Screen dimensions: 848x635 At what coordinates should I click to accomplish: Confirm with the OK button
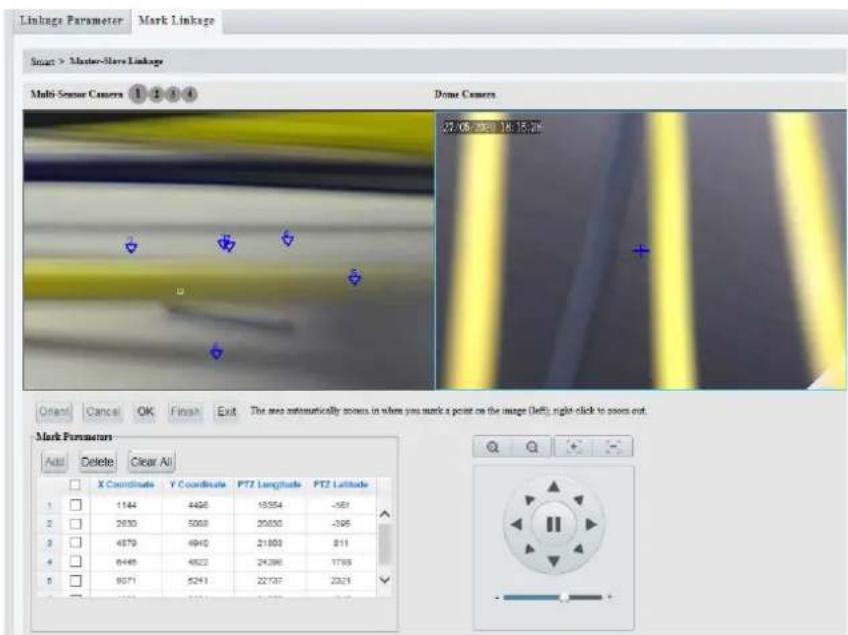(145, 412)
